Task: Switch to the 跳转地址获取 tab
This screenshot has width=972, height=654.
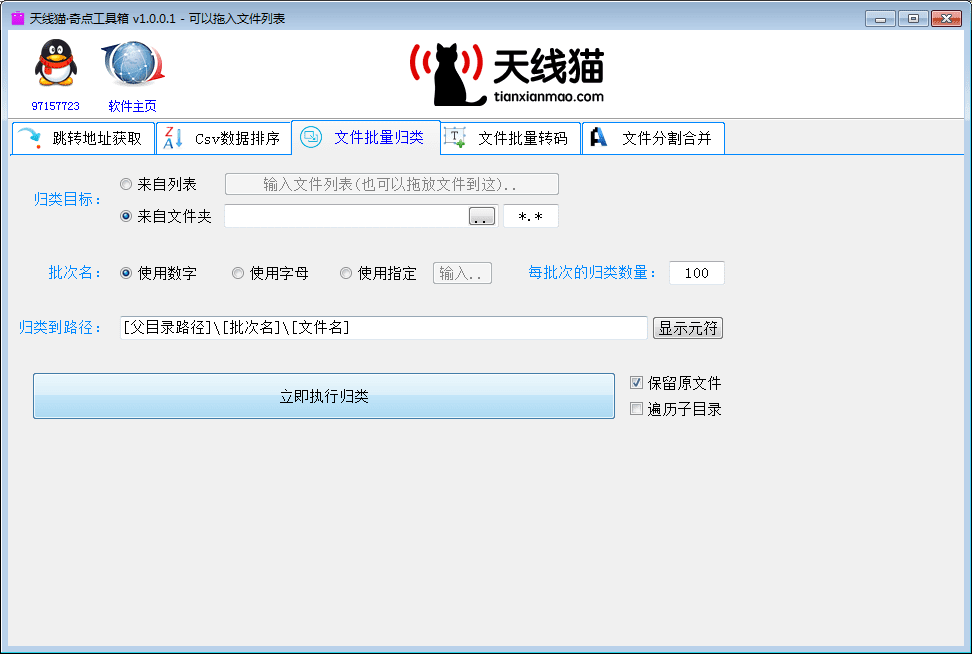Action: [x=83, y=138]
